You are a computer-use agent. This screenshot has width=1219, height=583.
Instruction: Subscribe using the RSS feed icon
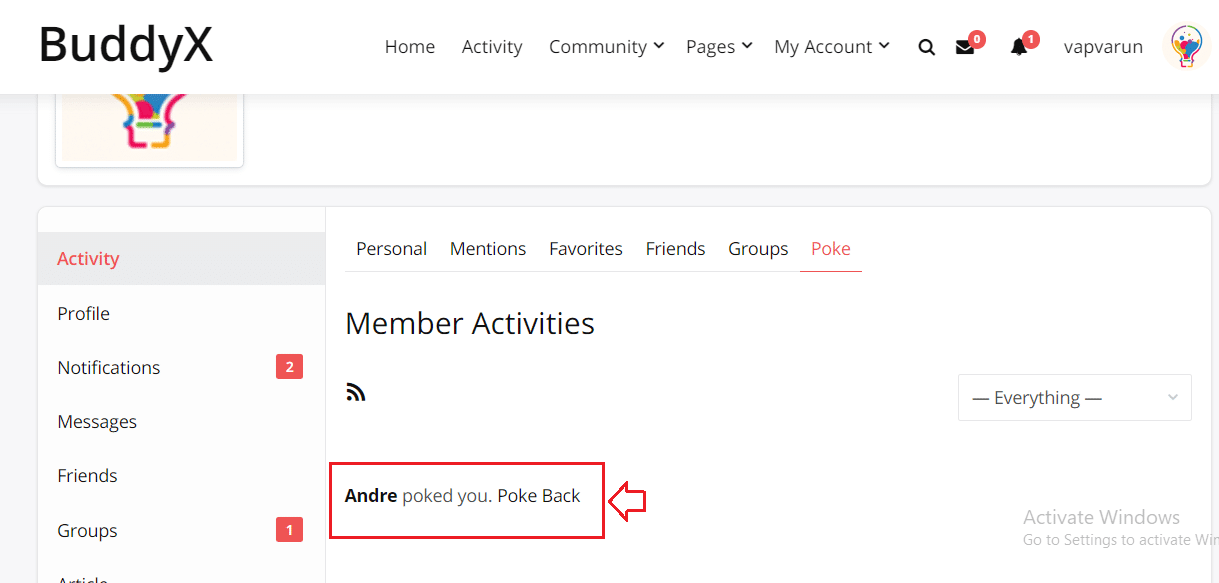356,391
